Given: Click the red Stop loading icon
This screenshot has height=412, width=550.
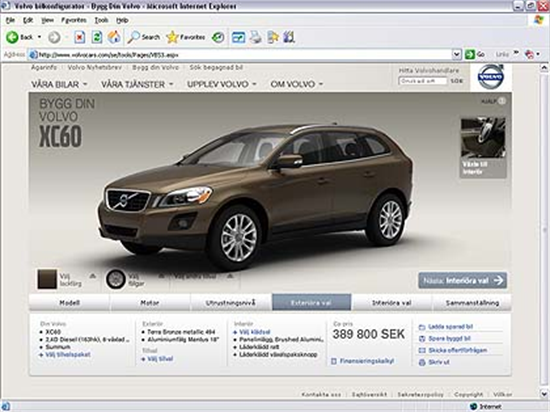Looking at the screenshot, I should 80,37.
